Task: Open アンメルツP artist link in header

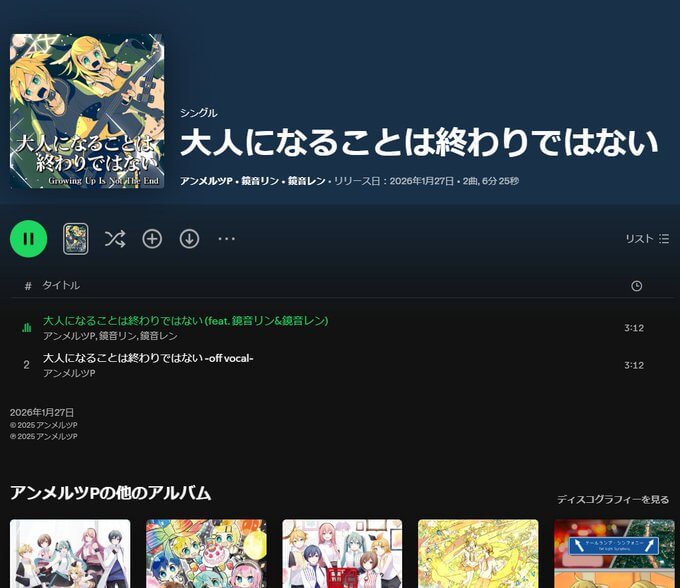Action: point(207,182)
